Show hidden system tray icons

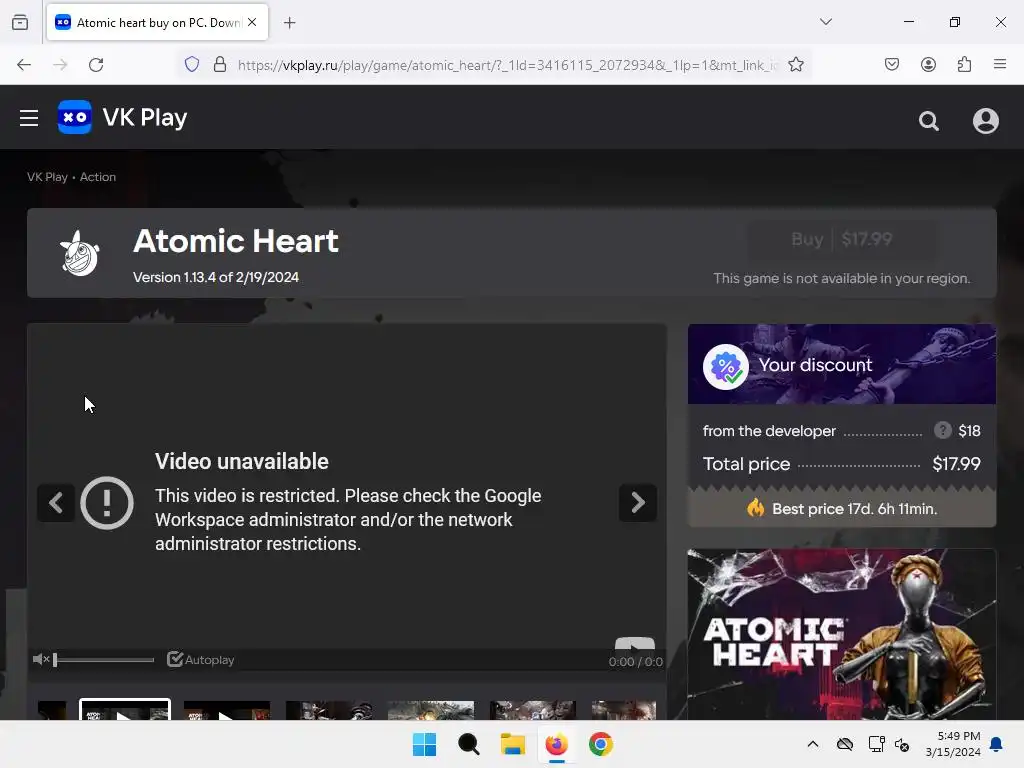click(x=812, y=744)
